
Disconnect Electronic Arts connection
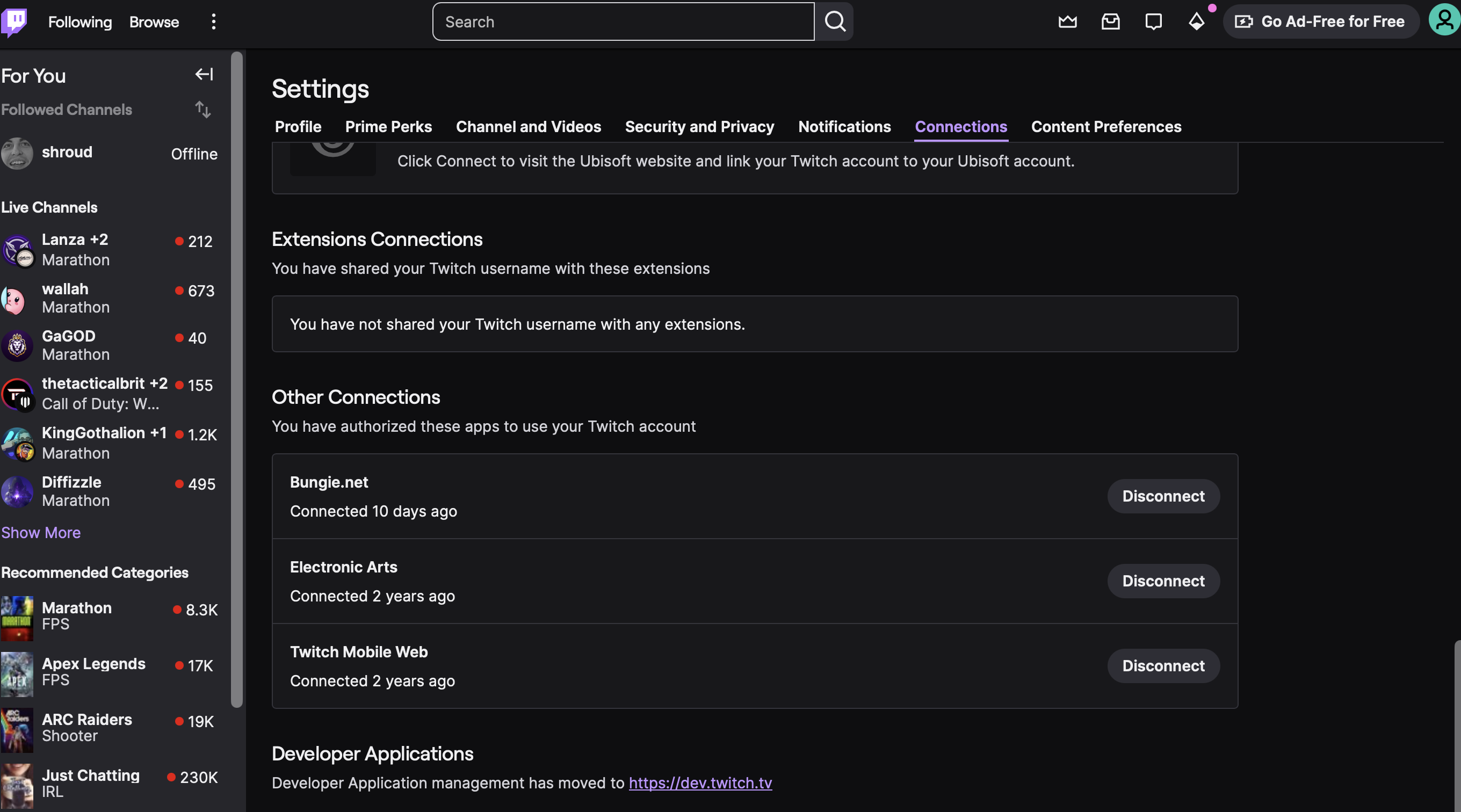tap(1163, 581)
